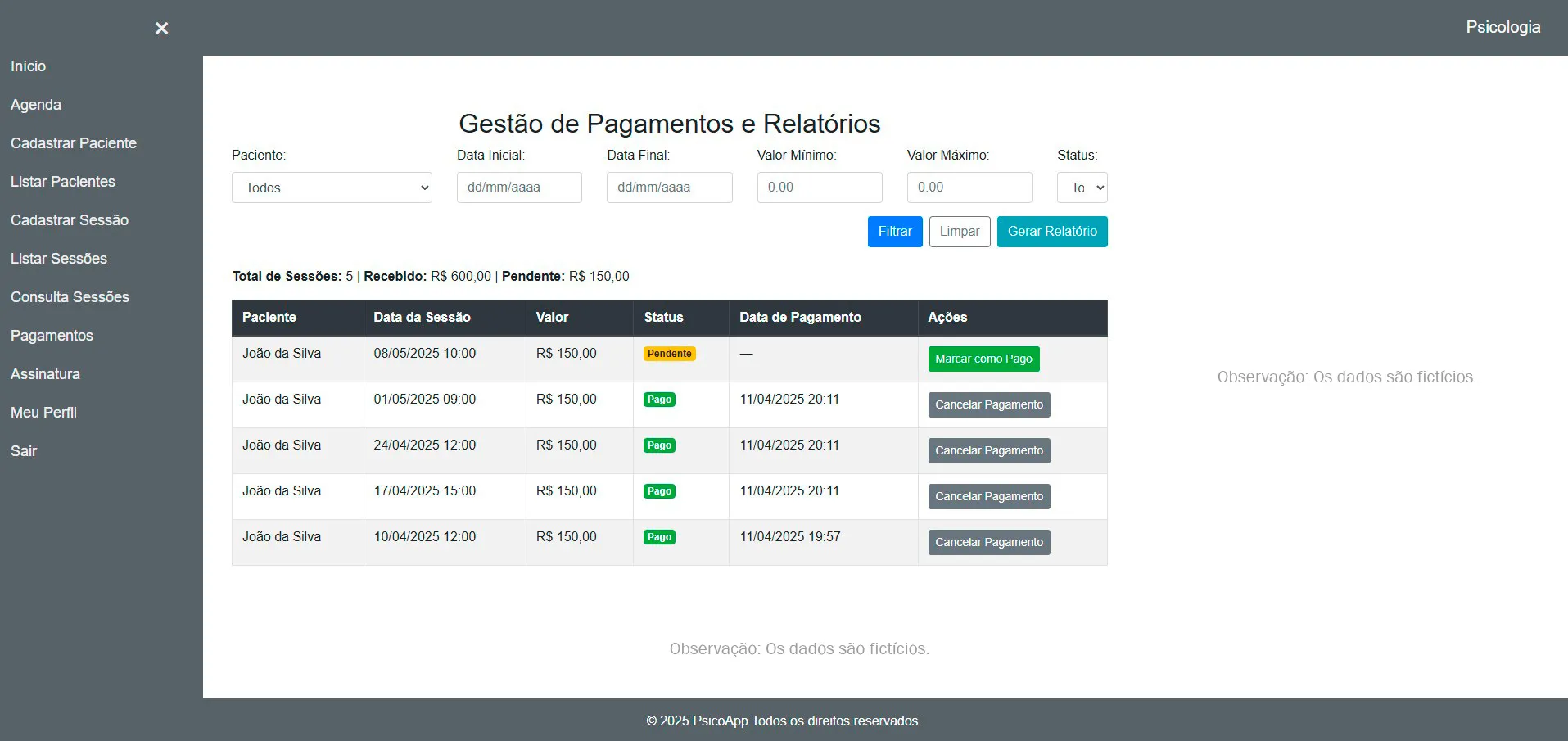Open the Paciente dropdown filter
Image resolution: width=1568 pixels, height=741 pixels.
coord(332,188)
